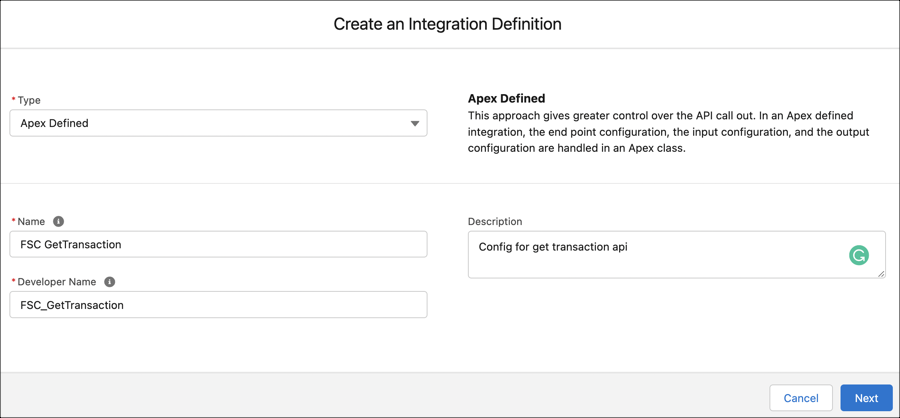Viewport: 900px width, 418px height.
Task: Click the Type field label
Action: tap(29, 100)
